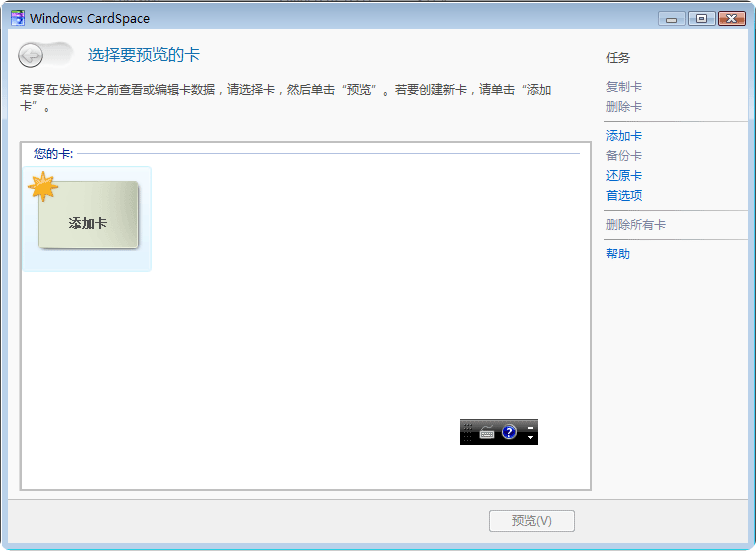Click the 您的卡: group label
The height and width of the screenshot is (551, 756).
(x=54, y=154)
